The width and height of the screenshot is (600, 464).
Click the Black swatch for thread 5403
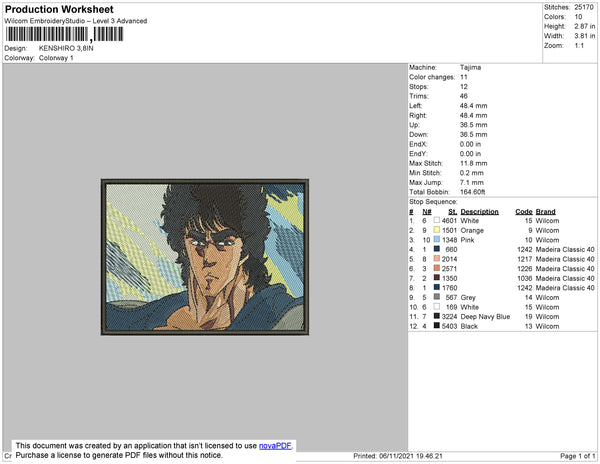coord(437,326)
